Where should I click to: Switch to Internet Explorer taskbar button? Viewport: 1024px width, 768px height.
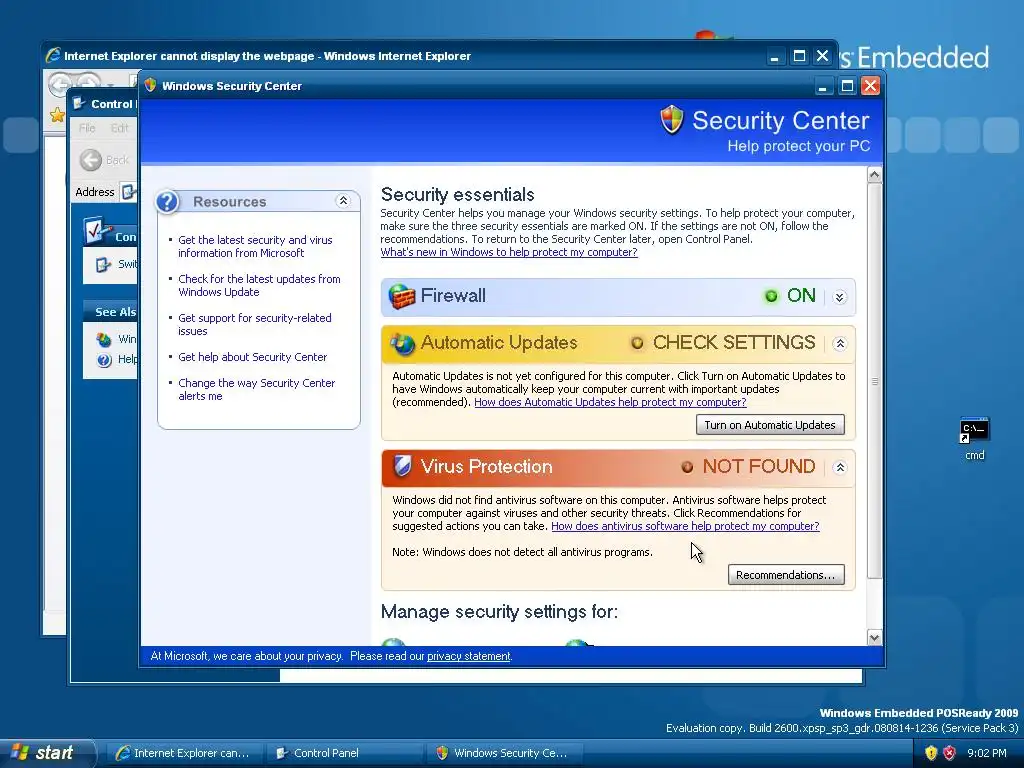(x=184, y=753)
